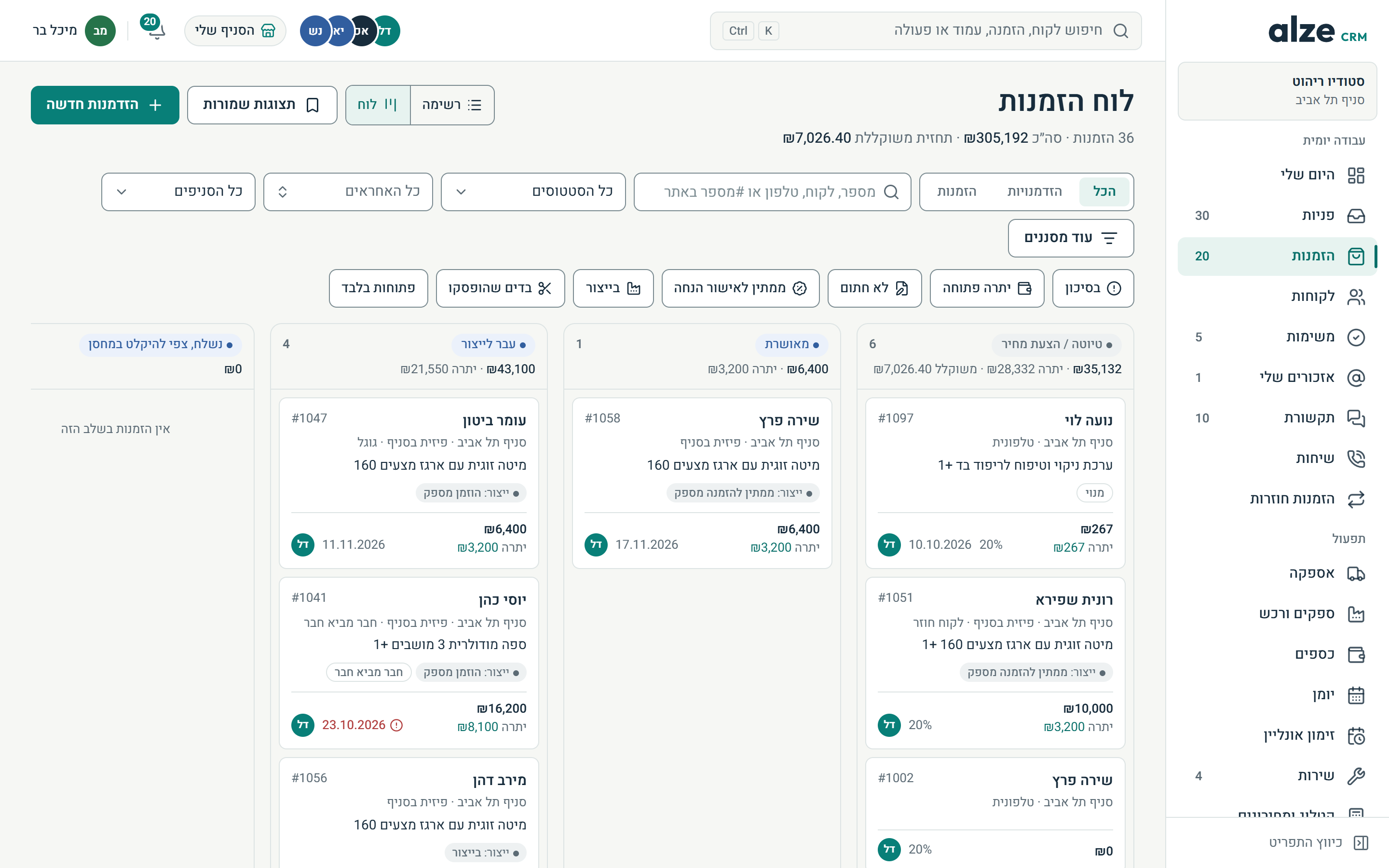Screen dimensions: 1389x868
Task: Switch to רשימה list view
Action: [452, 105]
